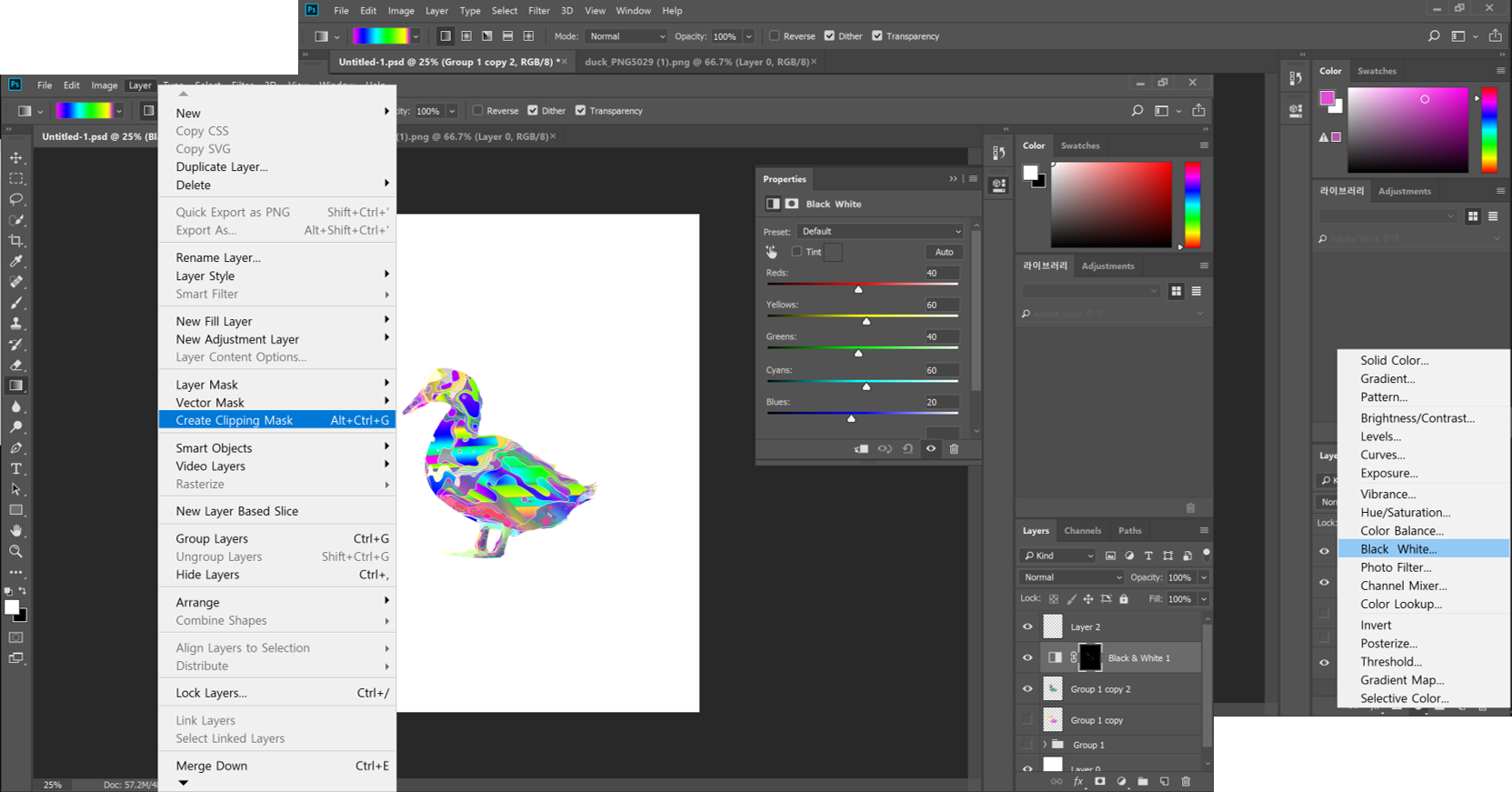Open the Mode Normal dropdown in back window
This screenshot has height=792, width=1512.
626,36
